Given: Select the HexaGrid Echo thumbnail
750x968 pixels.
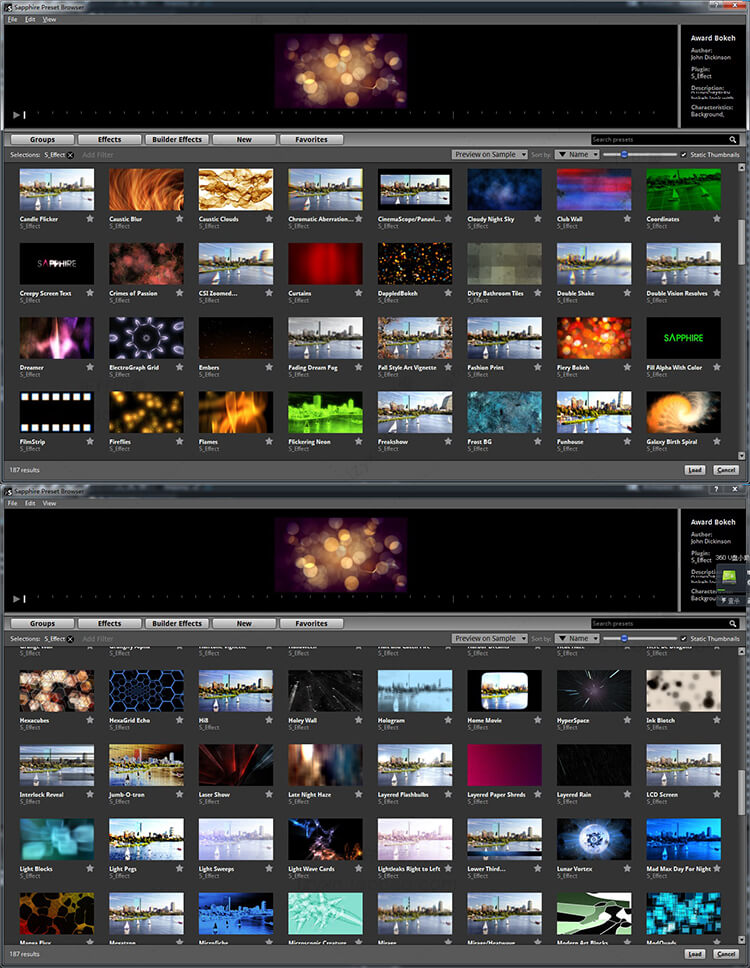Looking at the screenshot, I should 146,691.
